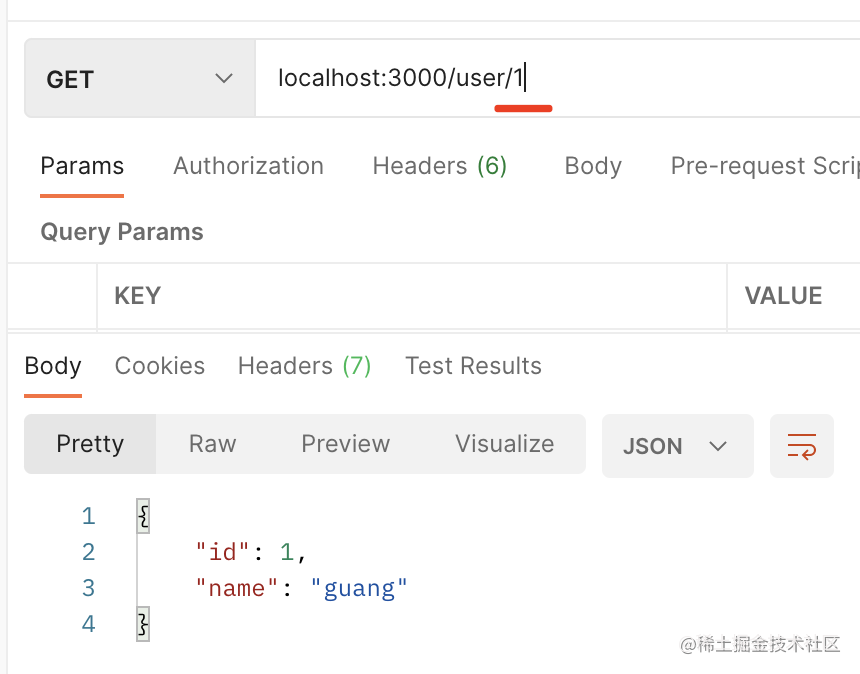
Task: Switch to the request Params tab
Action: (x=82, y=166)
